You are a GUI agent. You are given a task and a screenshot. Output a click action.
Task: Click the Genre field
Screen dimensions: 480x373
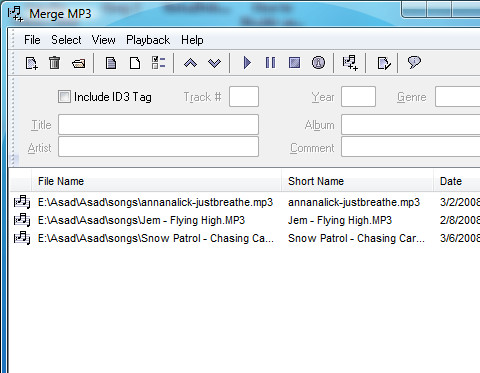click(457, 97)
